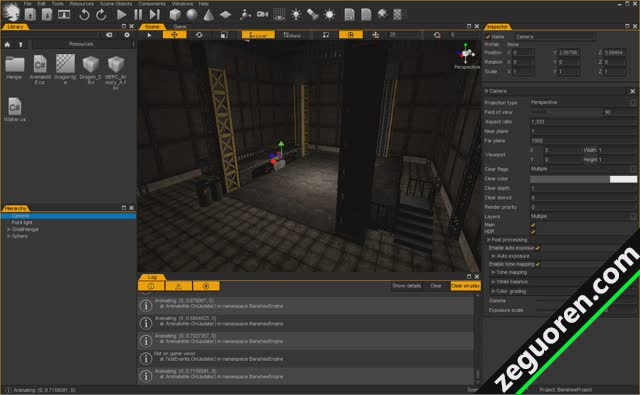This screenshot has width=640, height=395.
Task: Expand the SmallHangar hierarchy node
Action: pos(9,229)
